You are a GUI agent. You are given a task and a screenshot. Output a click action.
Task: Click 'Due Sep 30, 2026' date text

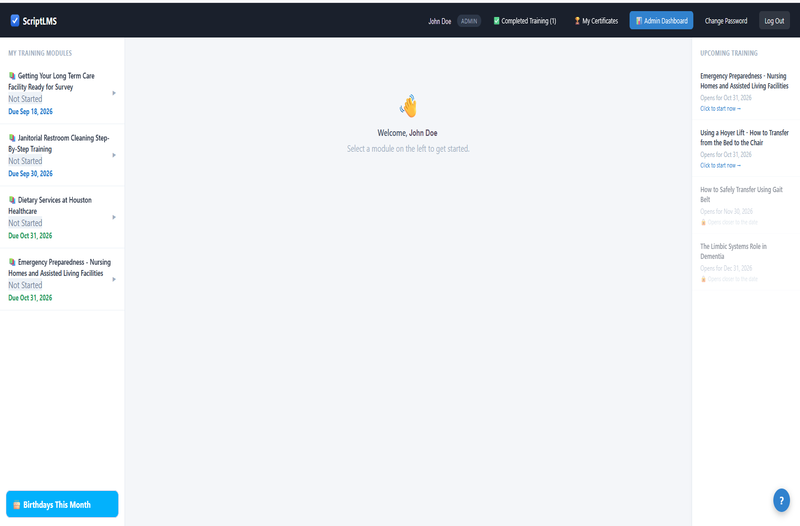click(30, 173)
